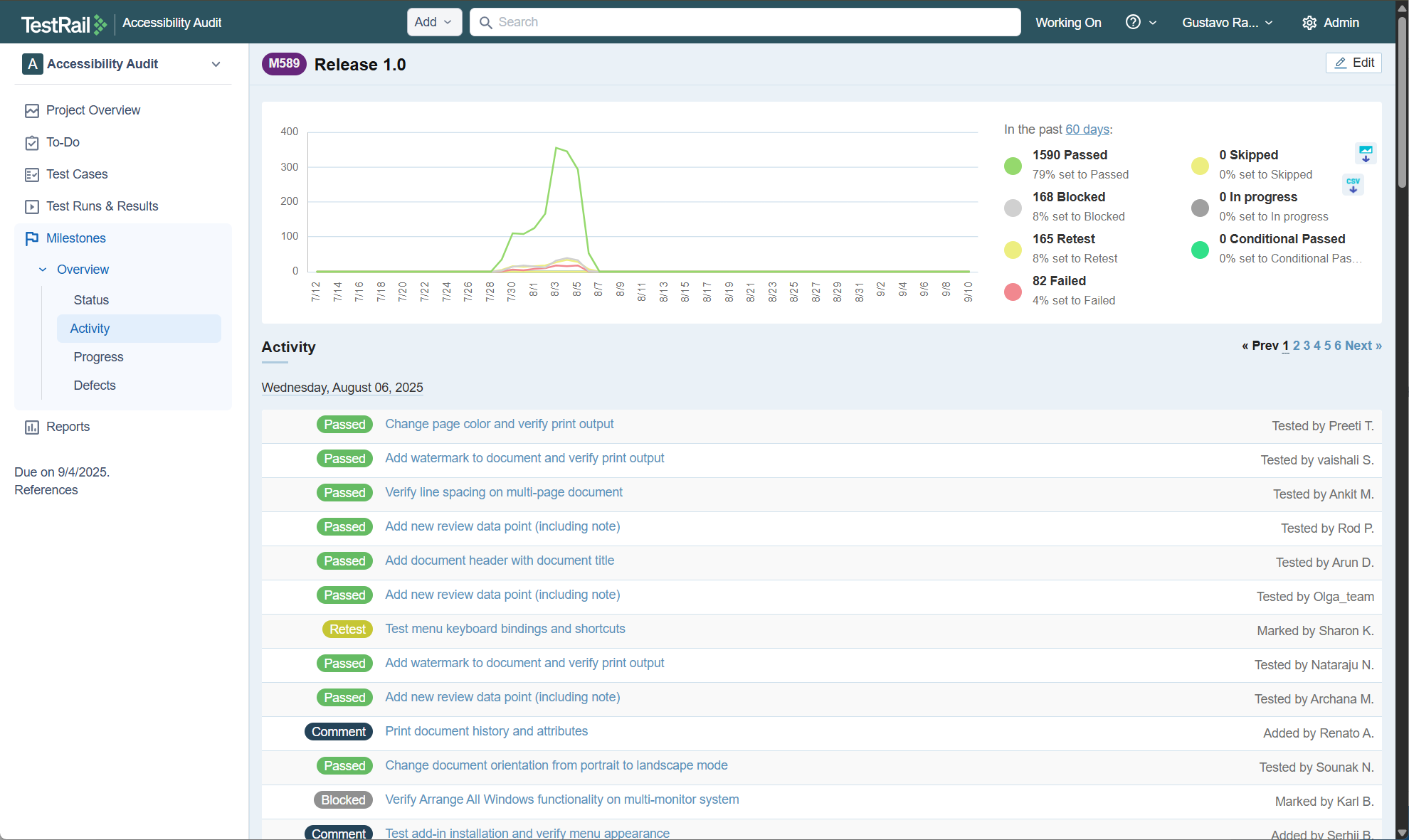This screenshot has height=840, width=1409.
Task: Open the Add dropdown button
Action: [x=434, y=22]
